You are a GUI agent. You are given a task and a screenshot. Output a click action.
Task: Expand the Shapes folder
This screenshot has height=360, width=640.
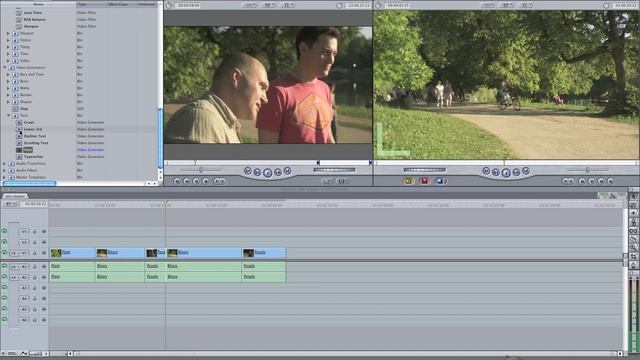tap(8, 102)
